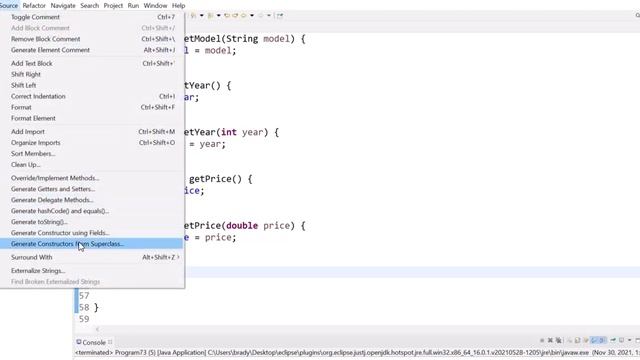The image size is (640, 360).
Task: Open Clean Up dialog
Action: coord(92,165)
